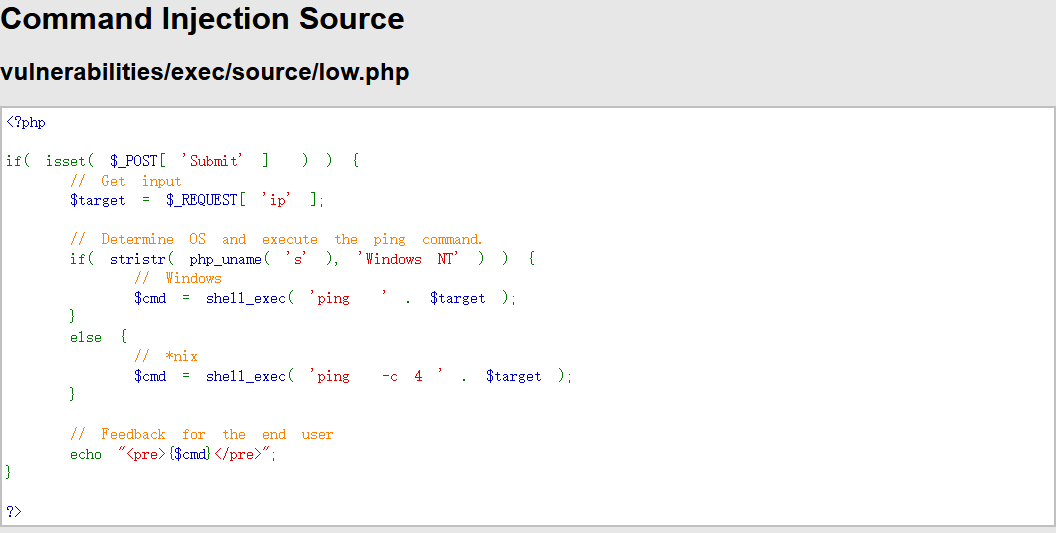Click the vulnerabilities/exec/source/low.php file path heading
1056x533 pixels.
[204, 72]
